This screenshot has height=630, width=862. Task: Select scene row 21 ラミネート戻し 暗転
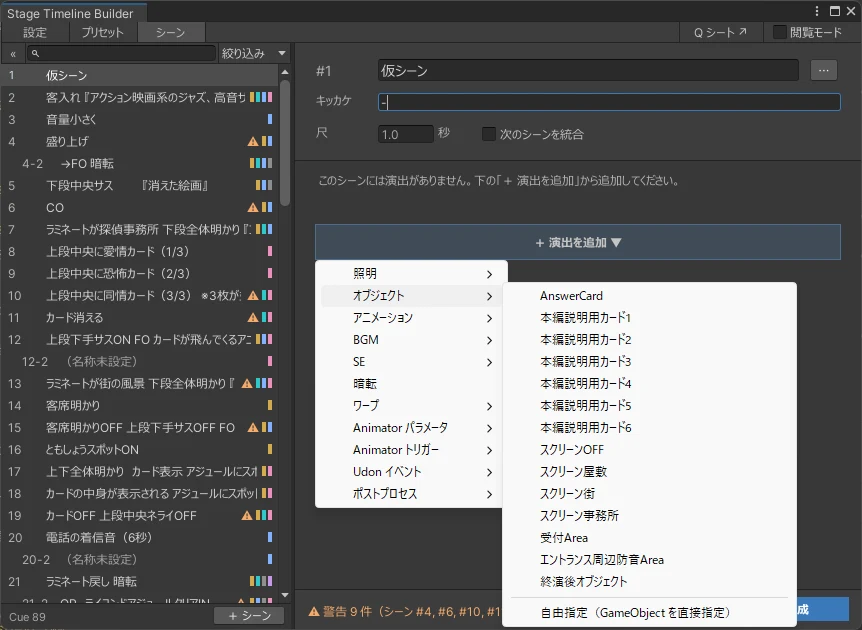pyautogui.click(x=140, y=581)
